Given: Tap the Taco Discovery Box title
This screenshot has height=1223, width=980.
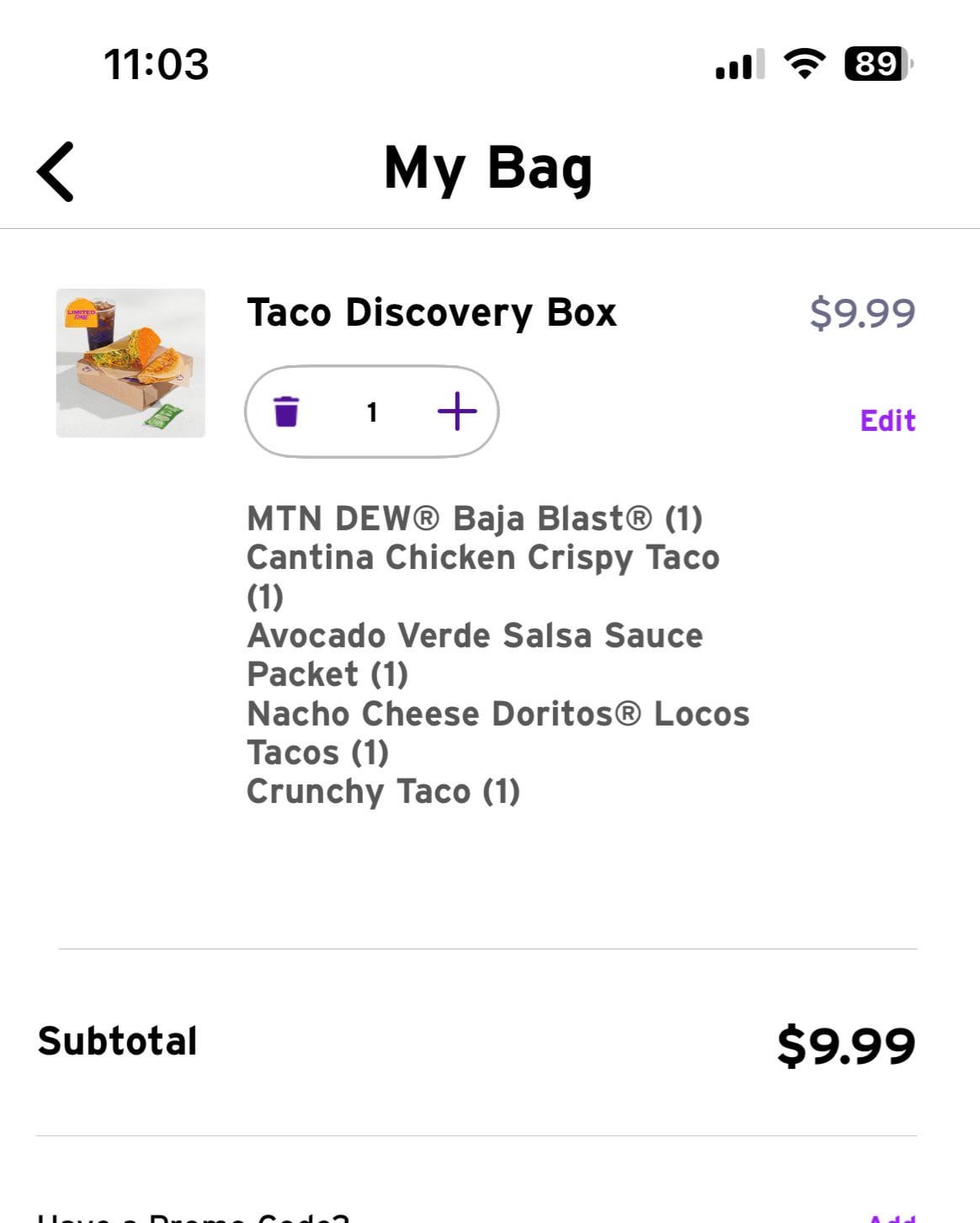Looking at the screenshot, I should point(431,312).
